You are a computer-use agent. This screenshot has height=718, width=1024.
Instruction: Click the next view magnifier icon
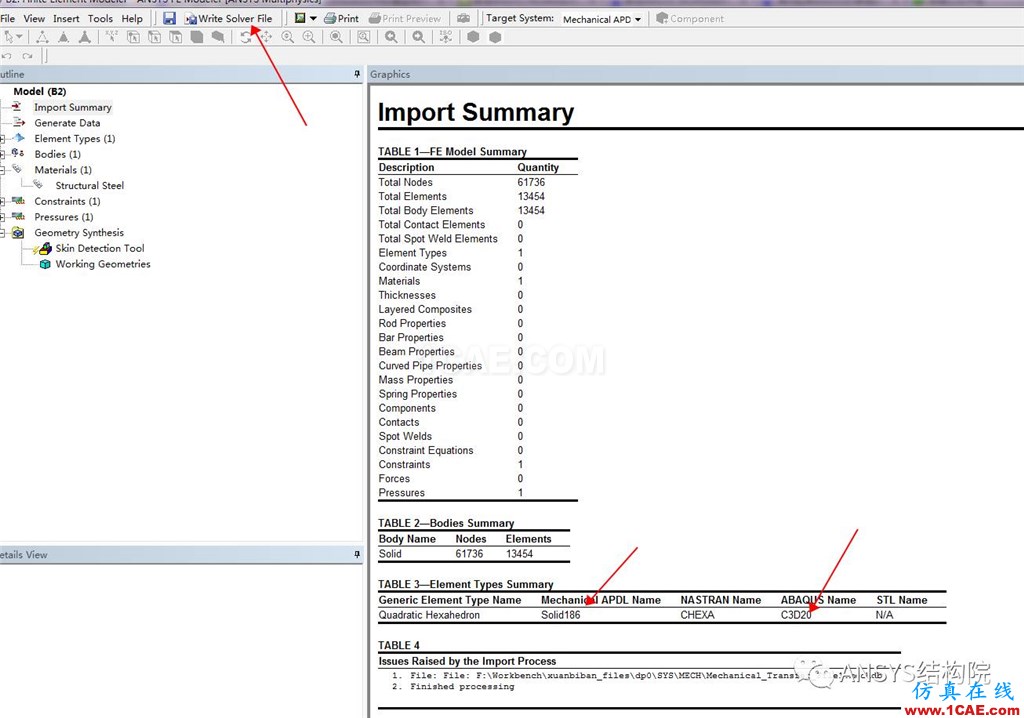pos(419,37)
